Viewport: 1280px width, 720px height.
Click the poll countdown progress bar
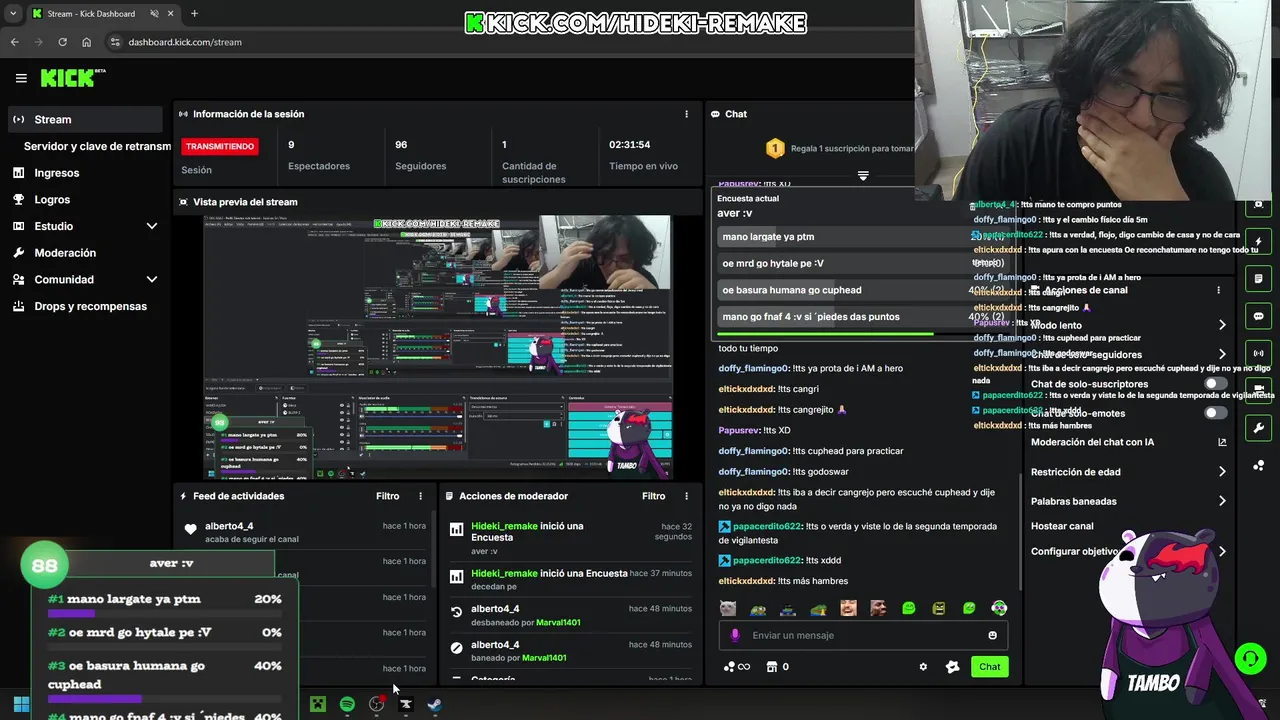click(825, 334)
